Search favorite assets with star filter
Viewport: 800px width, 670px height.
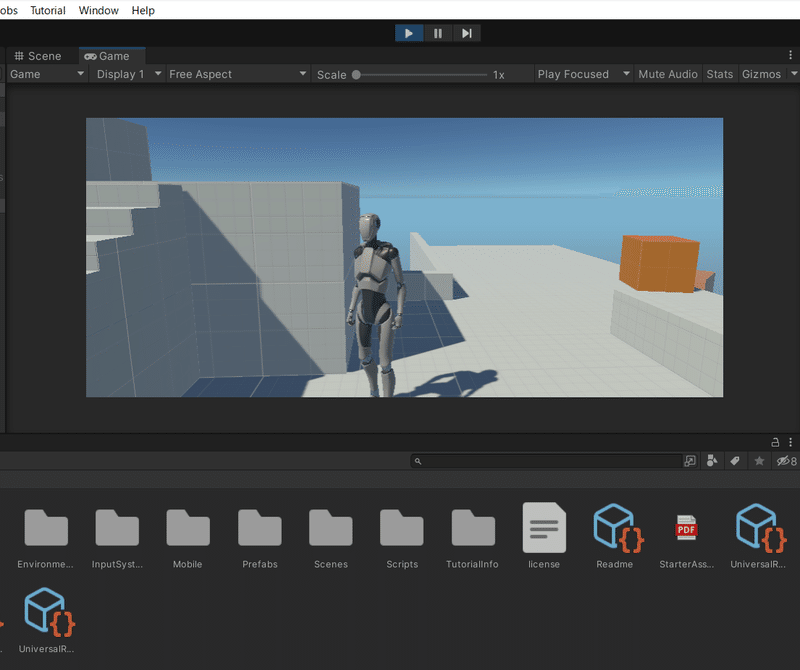tap(760, 461)
